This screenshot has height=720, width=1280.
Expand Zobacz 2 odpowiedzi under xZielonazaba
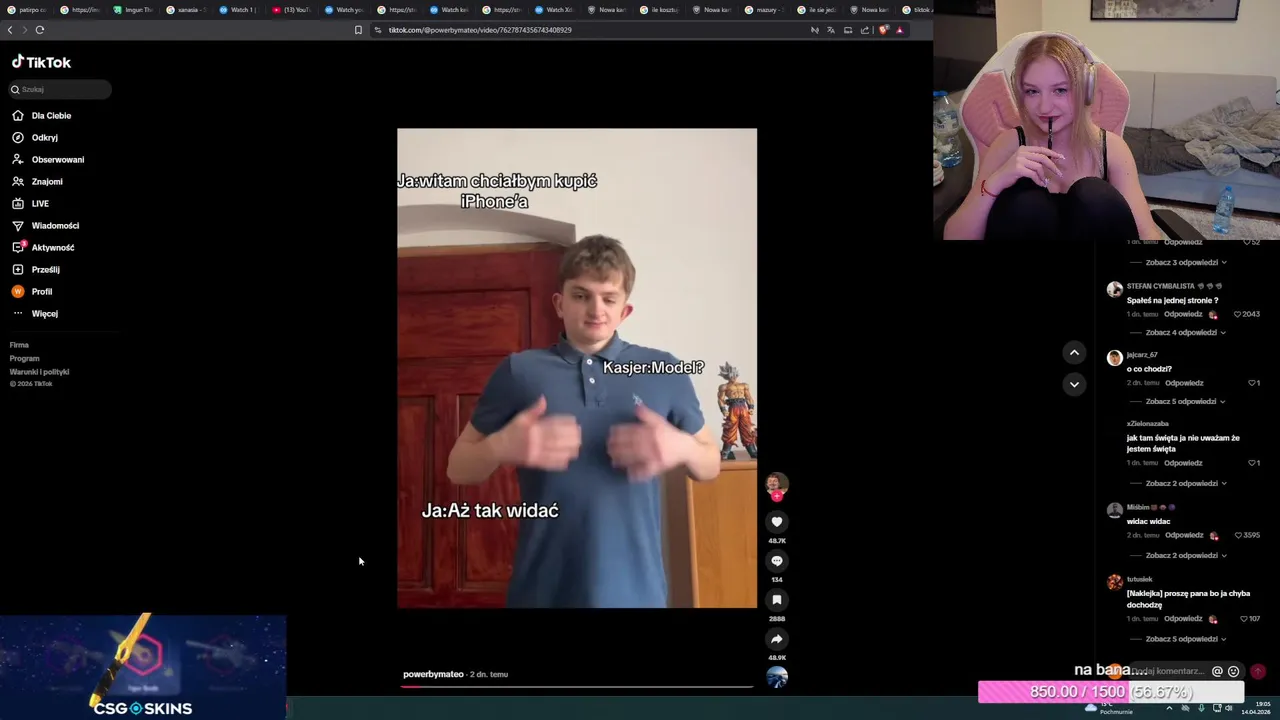(1186, 484)
